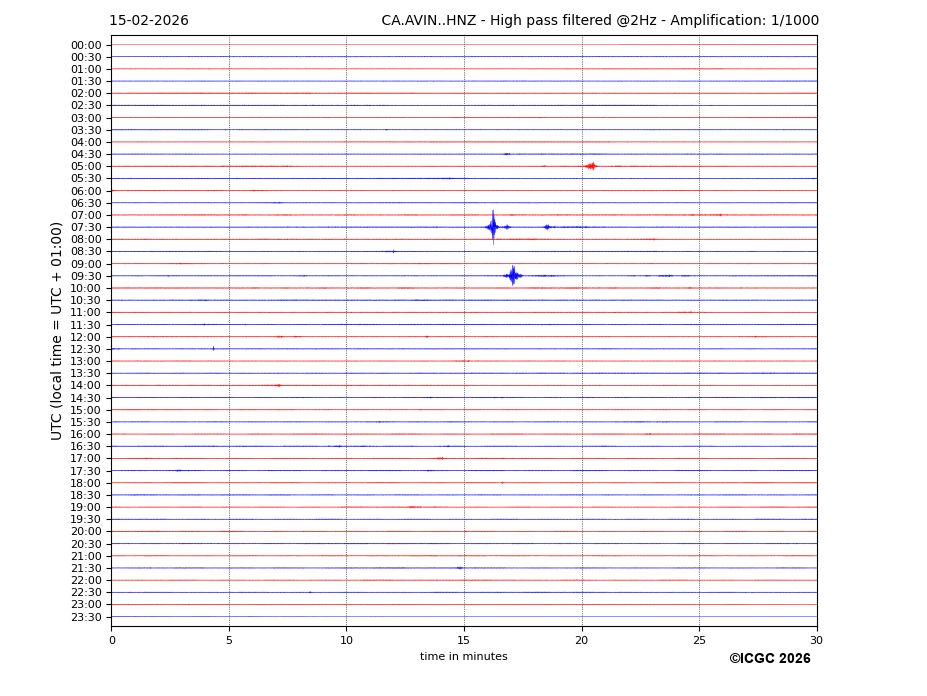Select the 18:00 time label
927x696 pixels.
pos(86,483)
